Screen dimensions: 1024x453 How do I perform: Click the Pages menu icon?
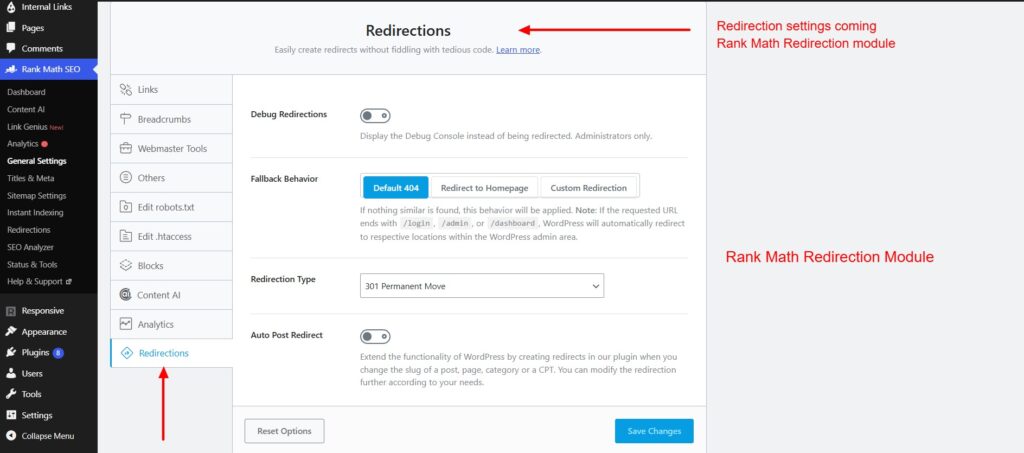[x=11, y=27]
